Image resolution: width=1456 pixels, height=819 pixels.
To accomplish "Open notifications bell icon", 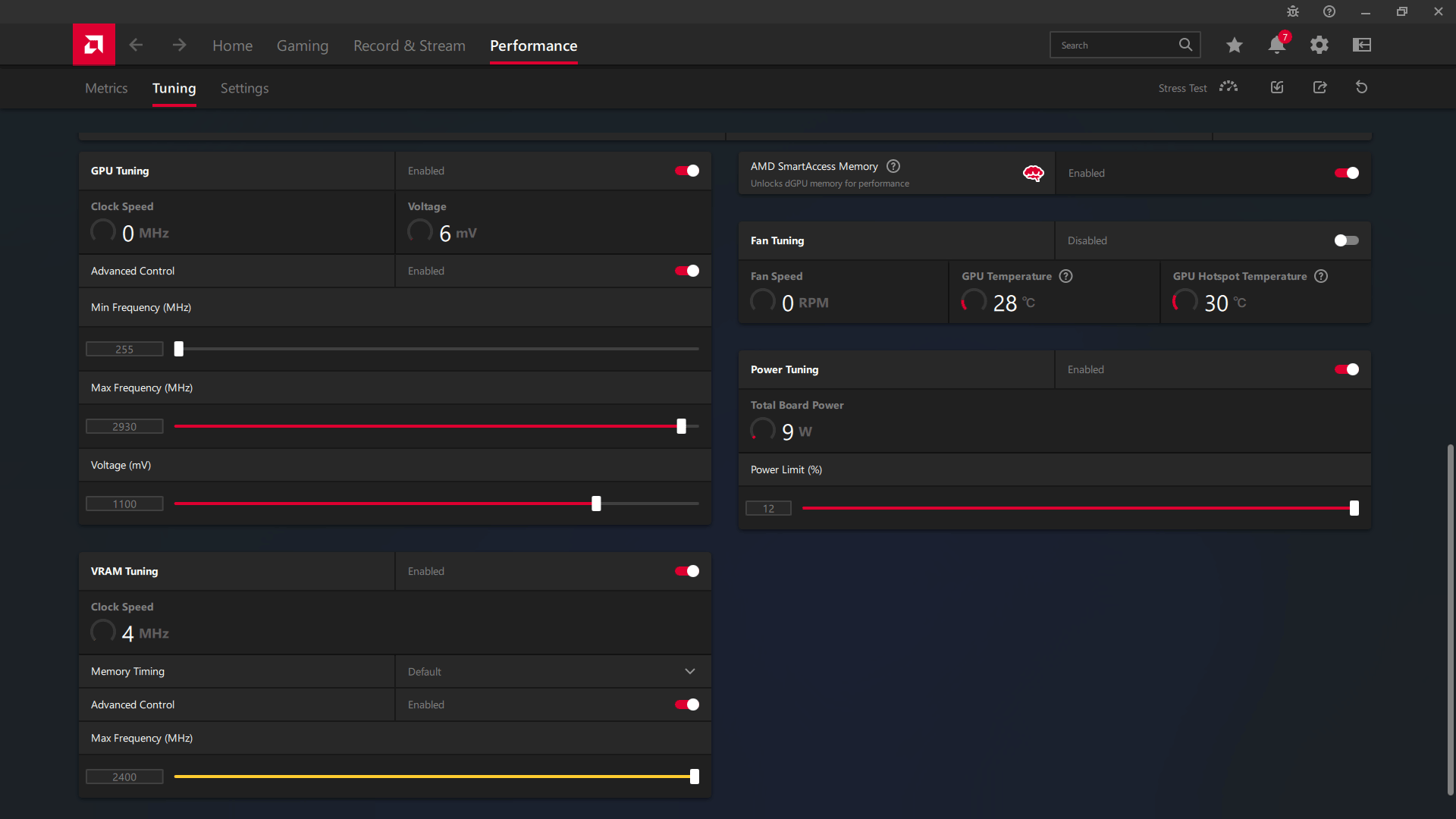I will coord(1277,45).
